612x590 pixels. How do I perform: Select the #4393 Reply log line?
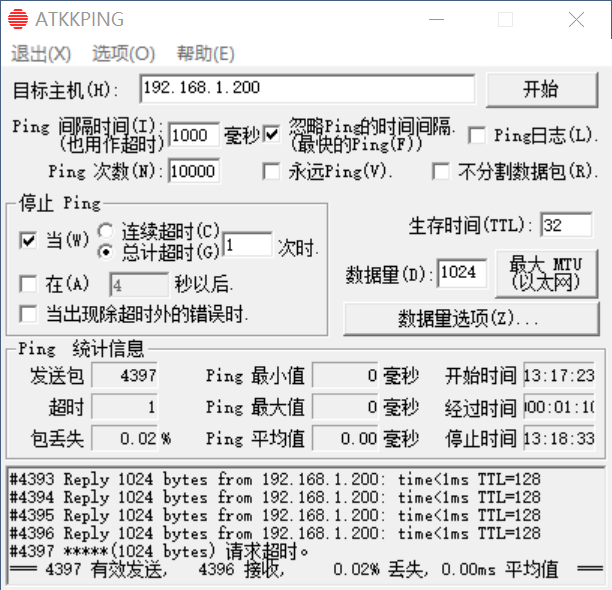tap(275, 479)
